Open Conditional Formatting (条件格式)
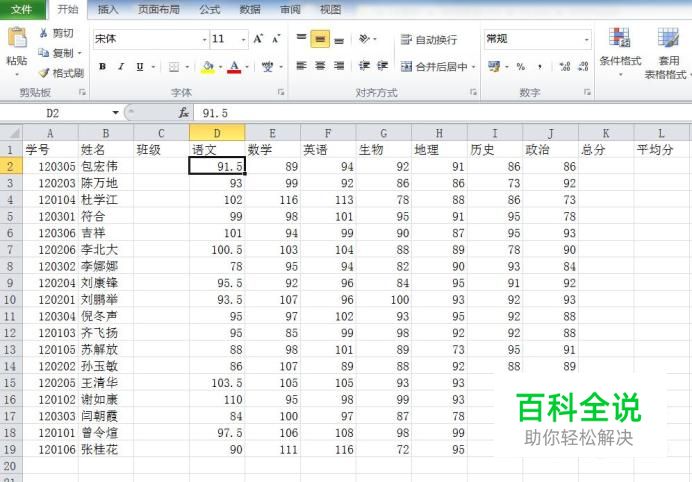 tap(620, 52)
